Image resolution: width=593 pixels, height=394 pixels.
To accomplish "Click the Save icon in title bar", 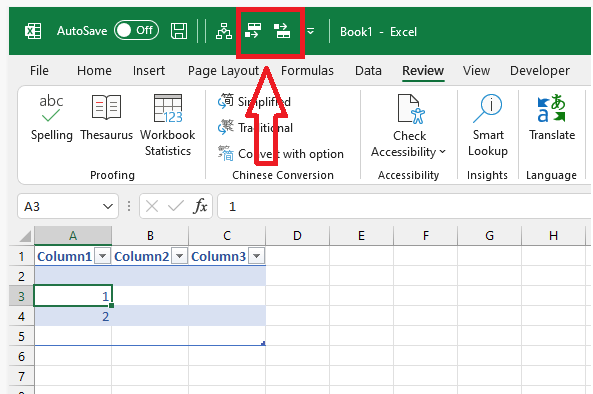I will point(179,31).
